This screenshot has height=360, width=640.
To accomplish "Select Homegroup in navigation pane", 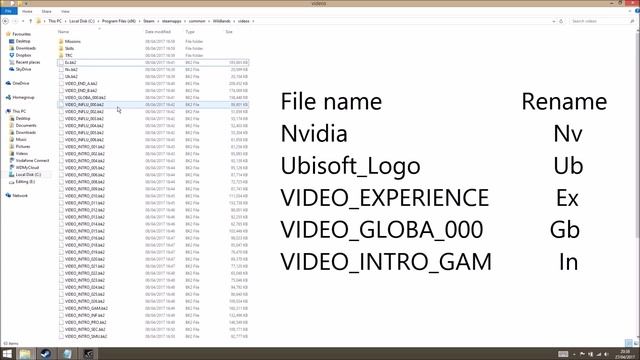I will click(20, 98).
